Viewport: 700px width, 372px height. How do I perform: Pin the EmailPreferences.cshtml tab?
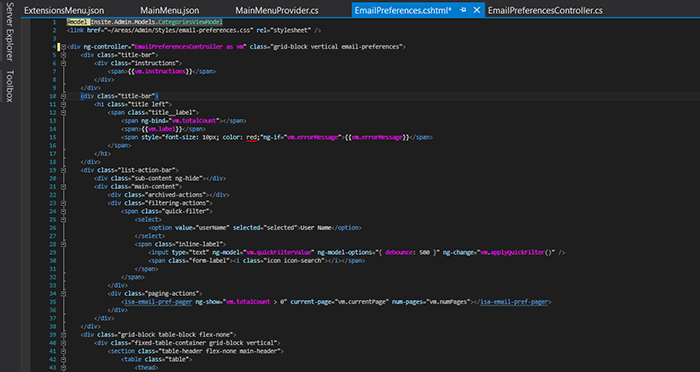click(x=463, y=10)
